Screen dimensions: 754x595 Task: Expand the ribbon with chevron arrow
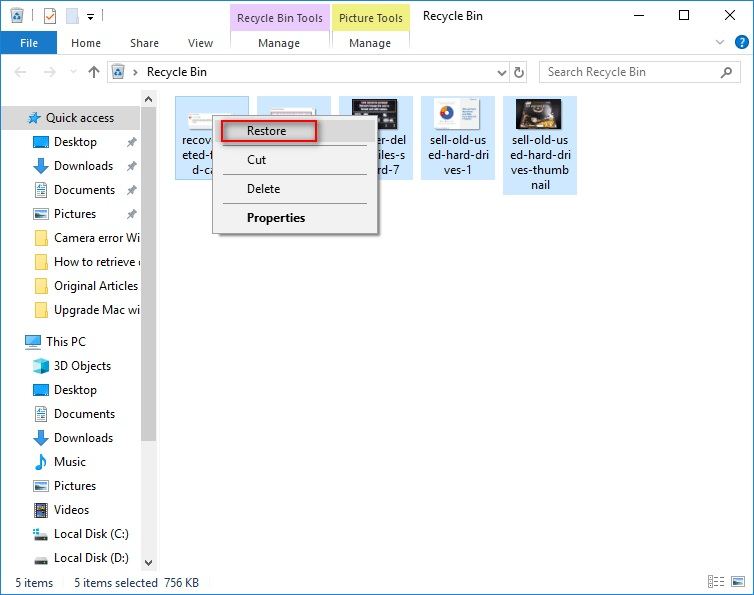pos(719,42)
